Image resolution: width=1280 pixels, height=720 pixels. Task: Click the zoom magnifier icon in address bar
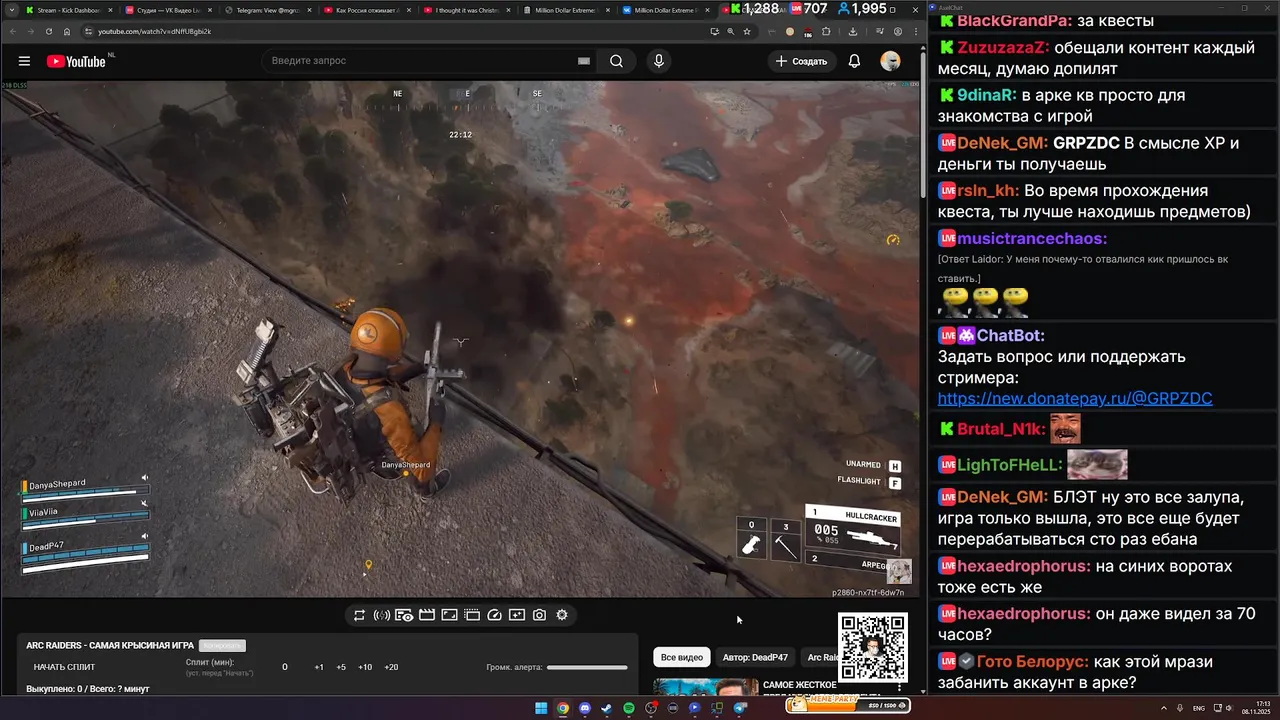click(730, 31)
